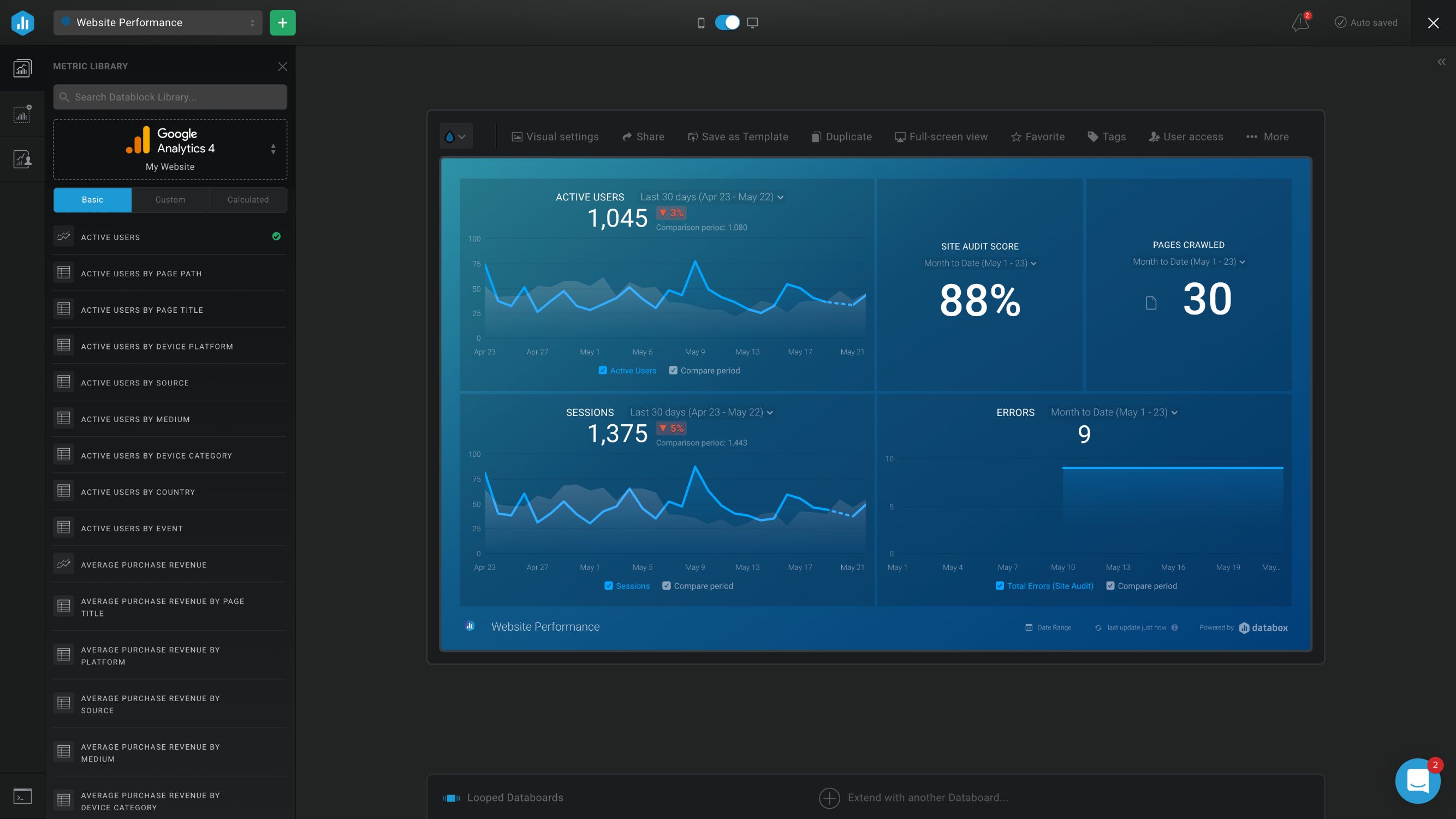The image size is (1456, 819).
Task: Add new databoard with green plus button
Action: pyautogui.click(x=283, y=22)
